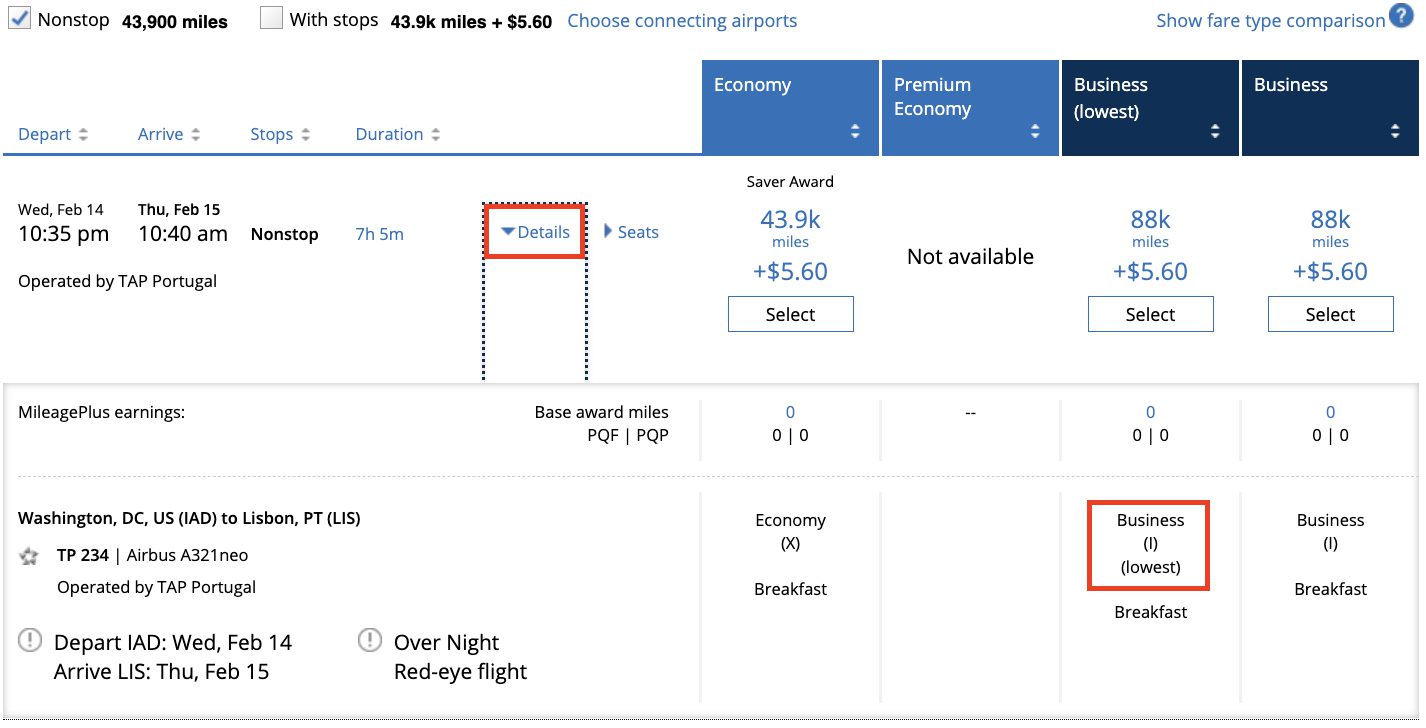Sort flights by Duration arrows

point(435,135)
